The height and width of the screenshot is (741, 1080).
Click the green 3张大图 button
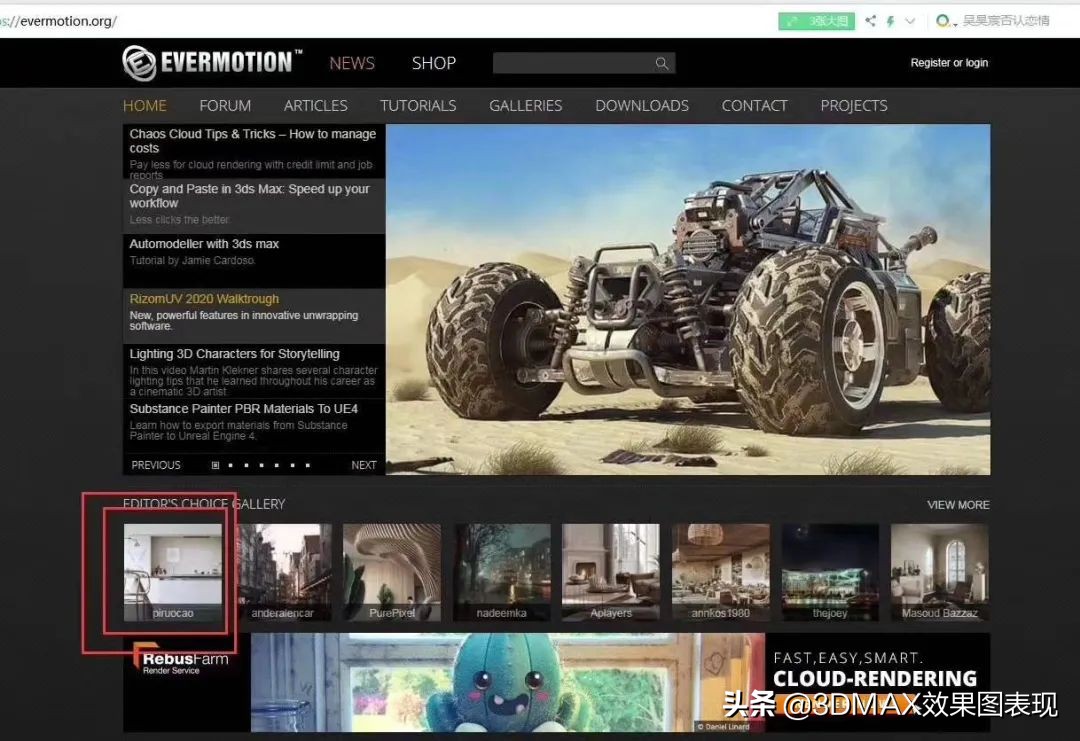(816, 21)
